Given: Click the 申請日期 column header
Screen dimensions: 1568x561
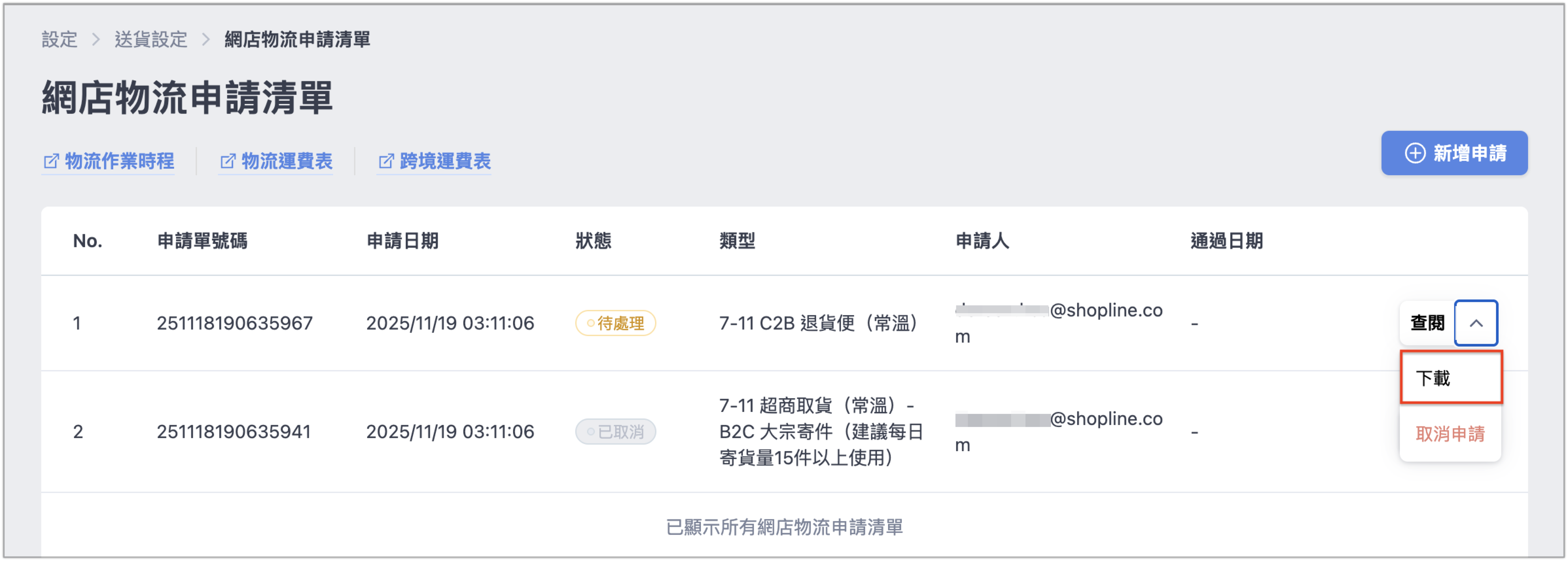Looking at the screenshot, I should 402,241.
